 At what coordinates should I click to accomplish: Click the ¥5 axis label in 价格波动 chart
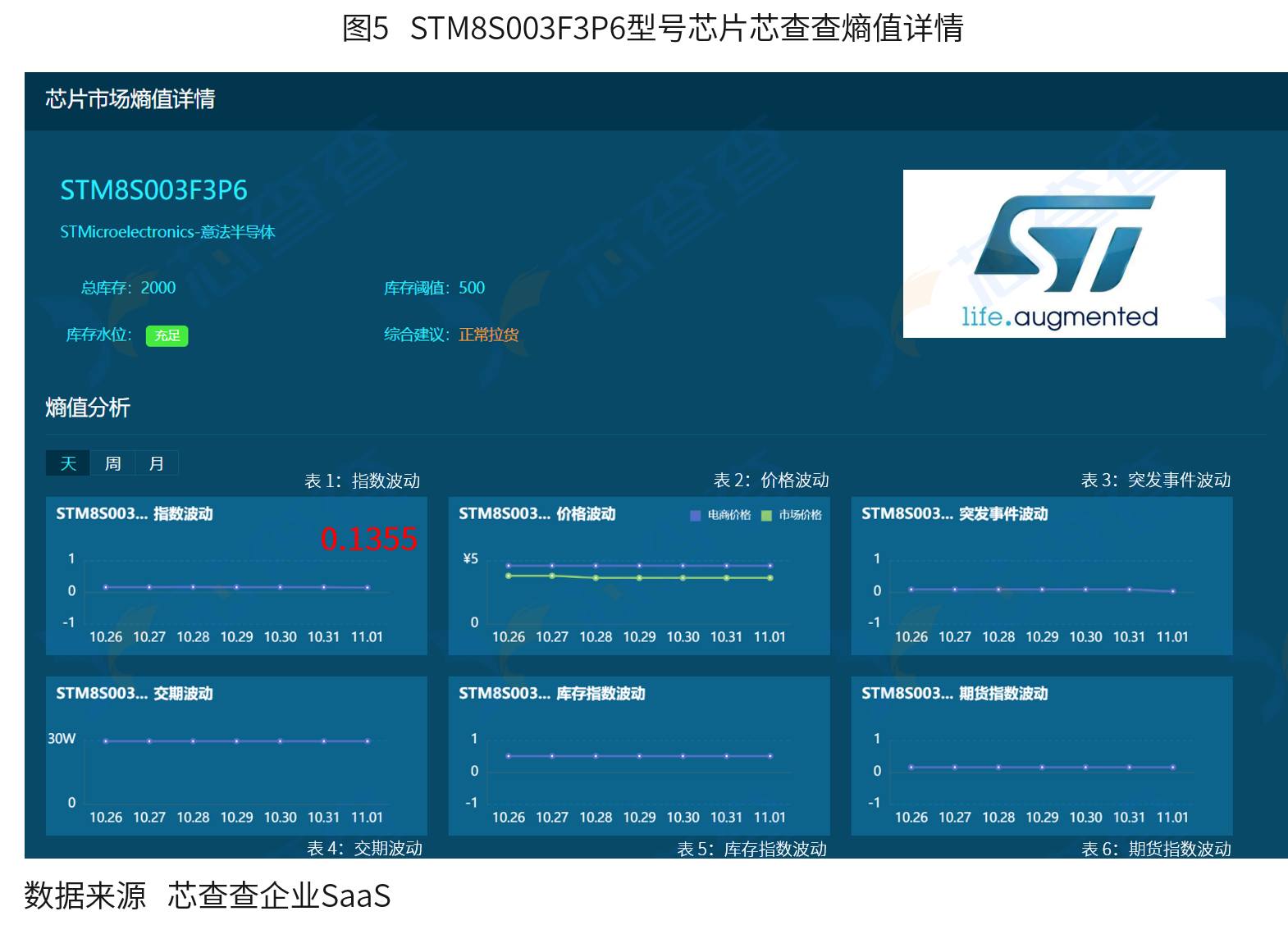(x=470, y=559)
